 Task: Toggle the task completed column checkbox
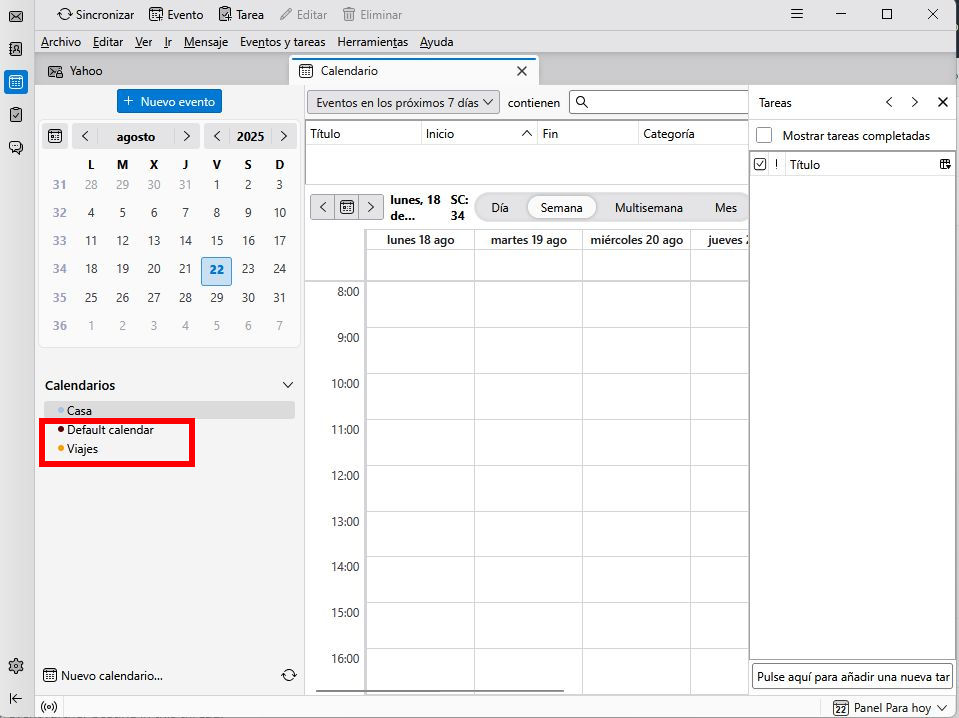click(760, 164)
